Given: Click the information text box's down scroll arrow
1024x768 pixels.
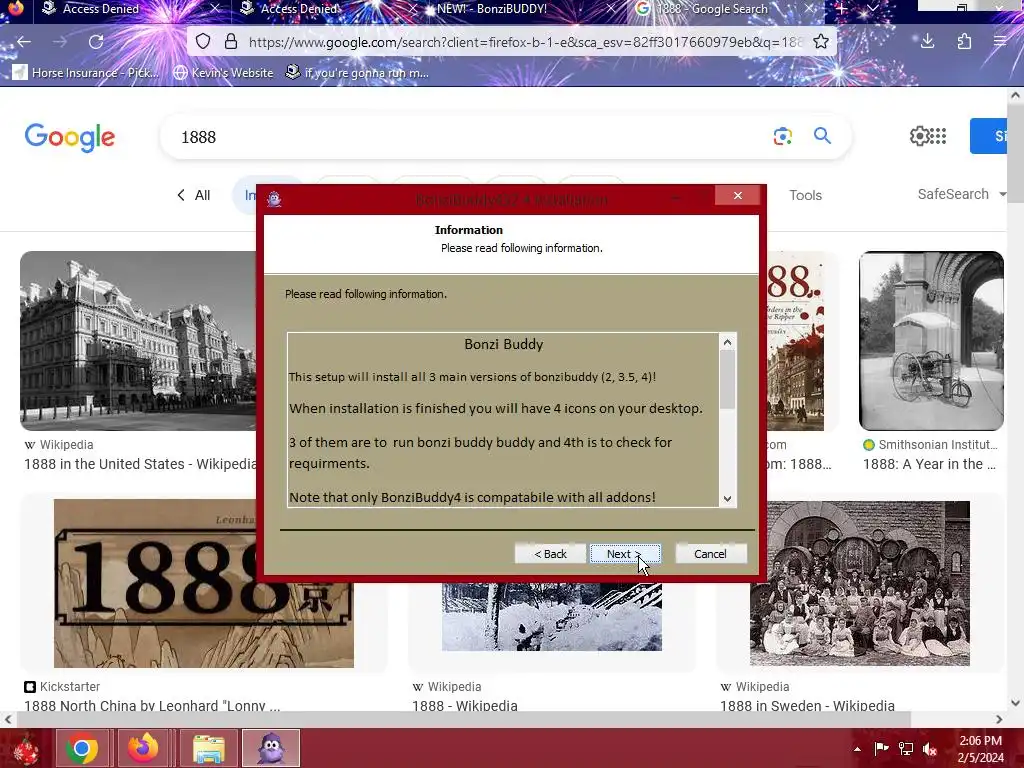Looking at the screenshot, I should tap(728, 498).
